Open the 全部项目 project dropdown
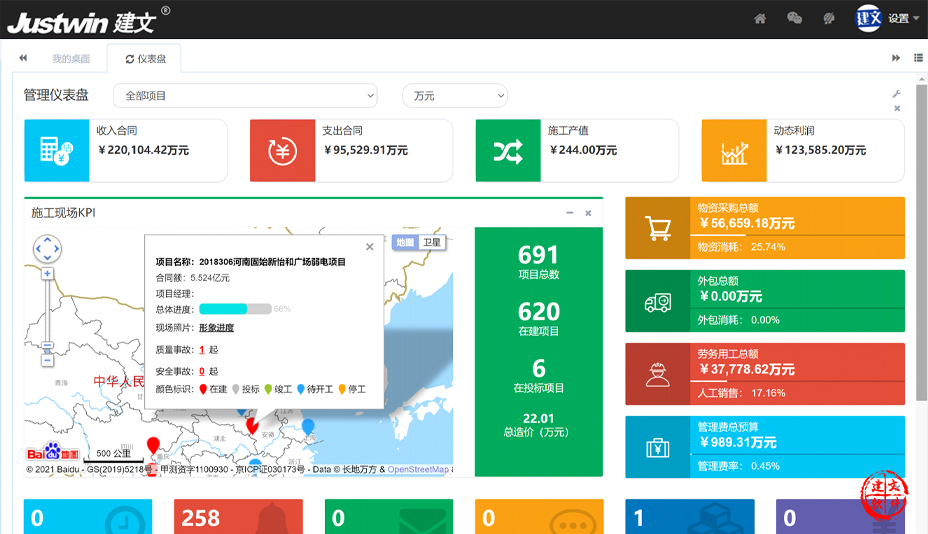This screenshot has height=534, width=928. tap(245, 96)
